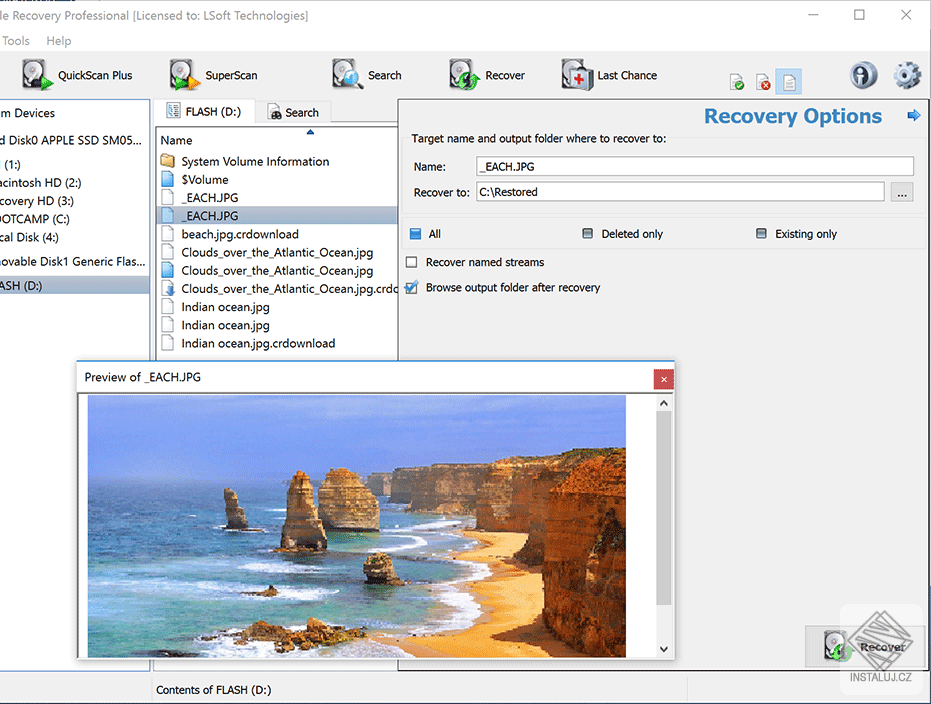
Task: Browse for a different Recover to folder
Action: (902, 192)
